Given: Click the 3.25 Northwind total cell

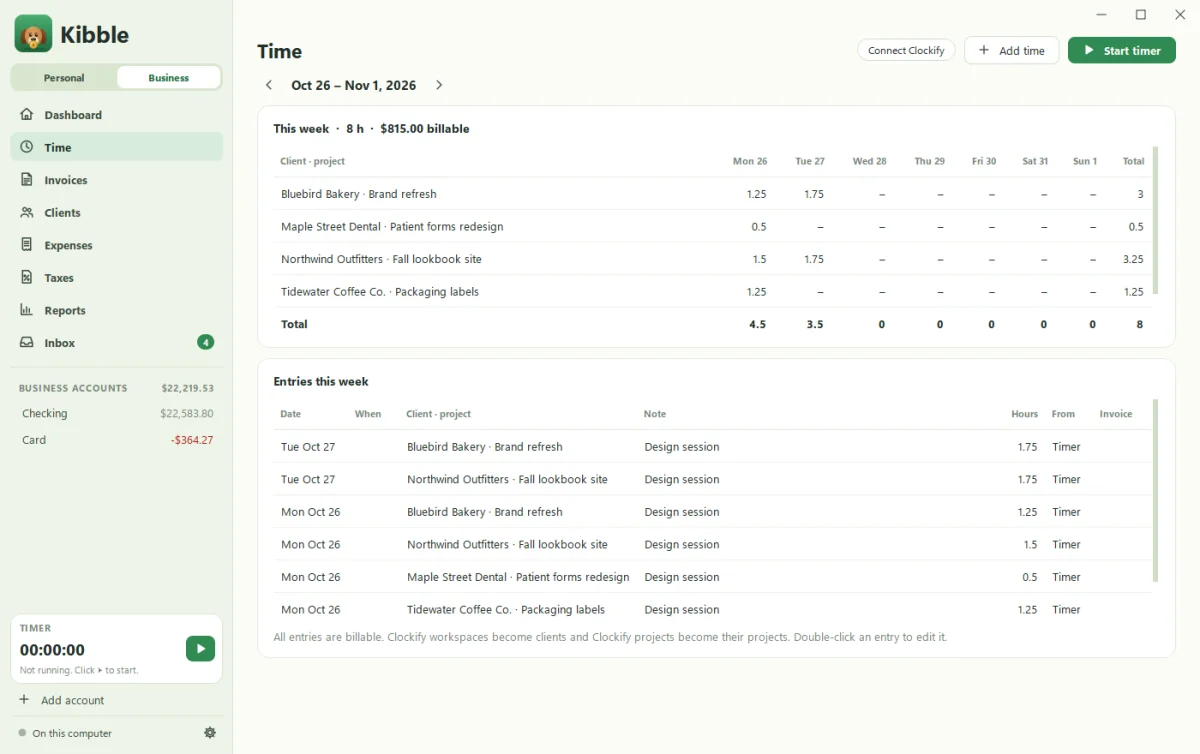Looking at the screenshot, I should pyautogui.click(x=1133, y=259).
